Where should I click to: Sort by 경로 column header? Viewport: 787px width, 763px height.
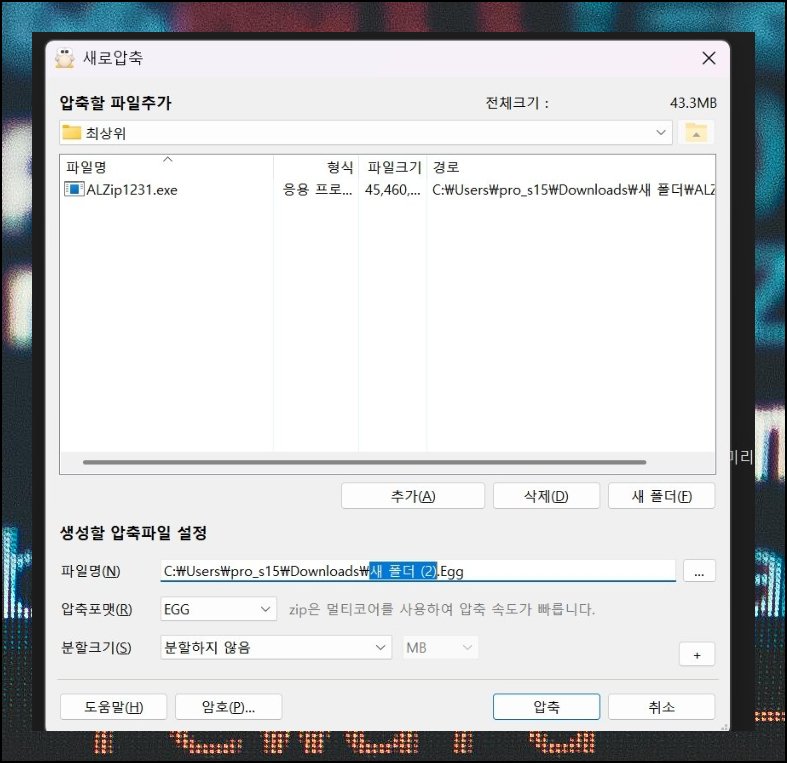[x=571, y=167]
